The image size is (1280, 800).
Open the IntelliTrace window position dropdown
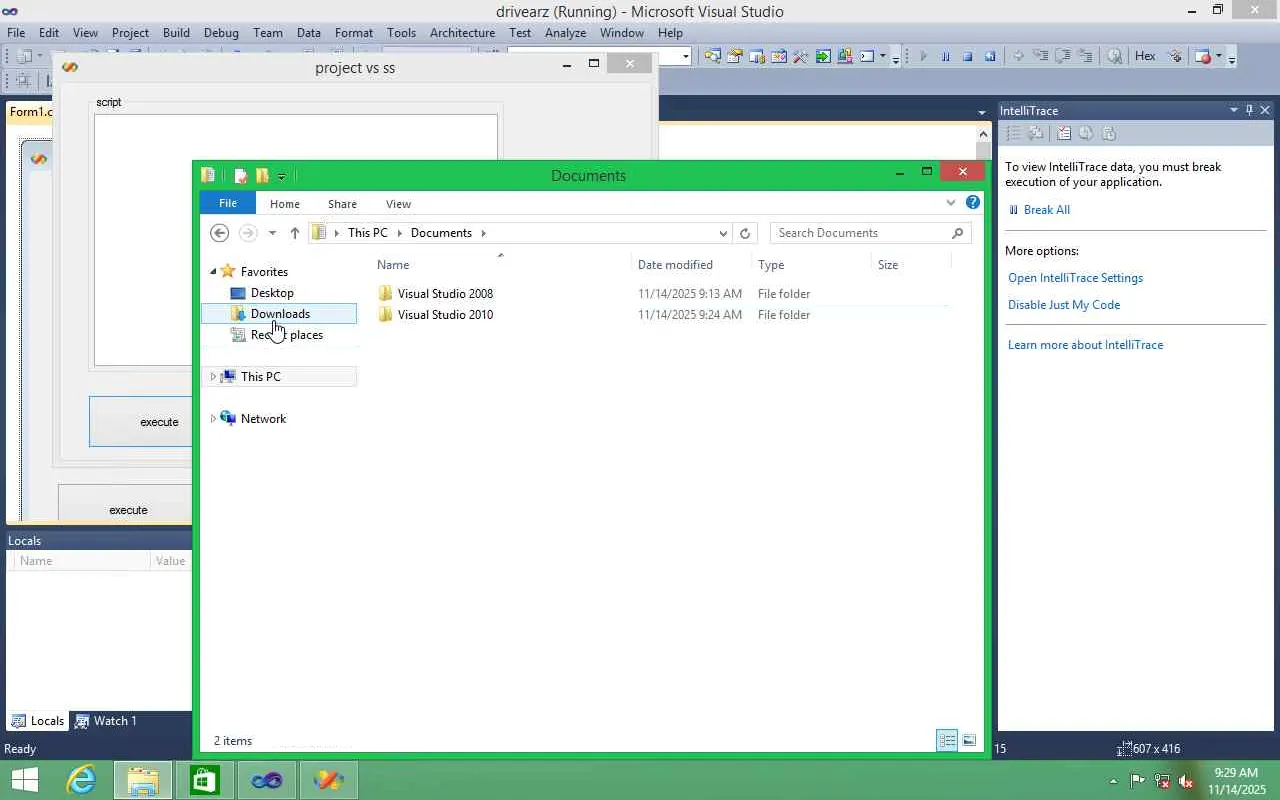click(x=1234, y=110)
